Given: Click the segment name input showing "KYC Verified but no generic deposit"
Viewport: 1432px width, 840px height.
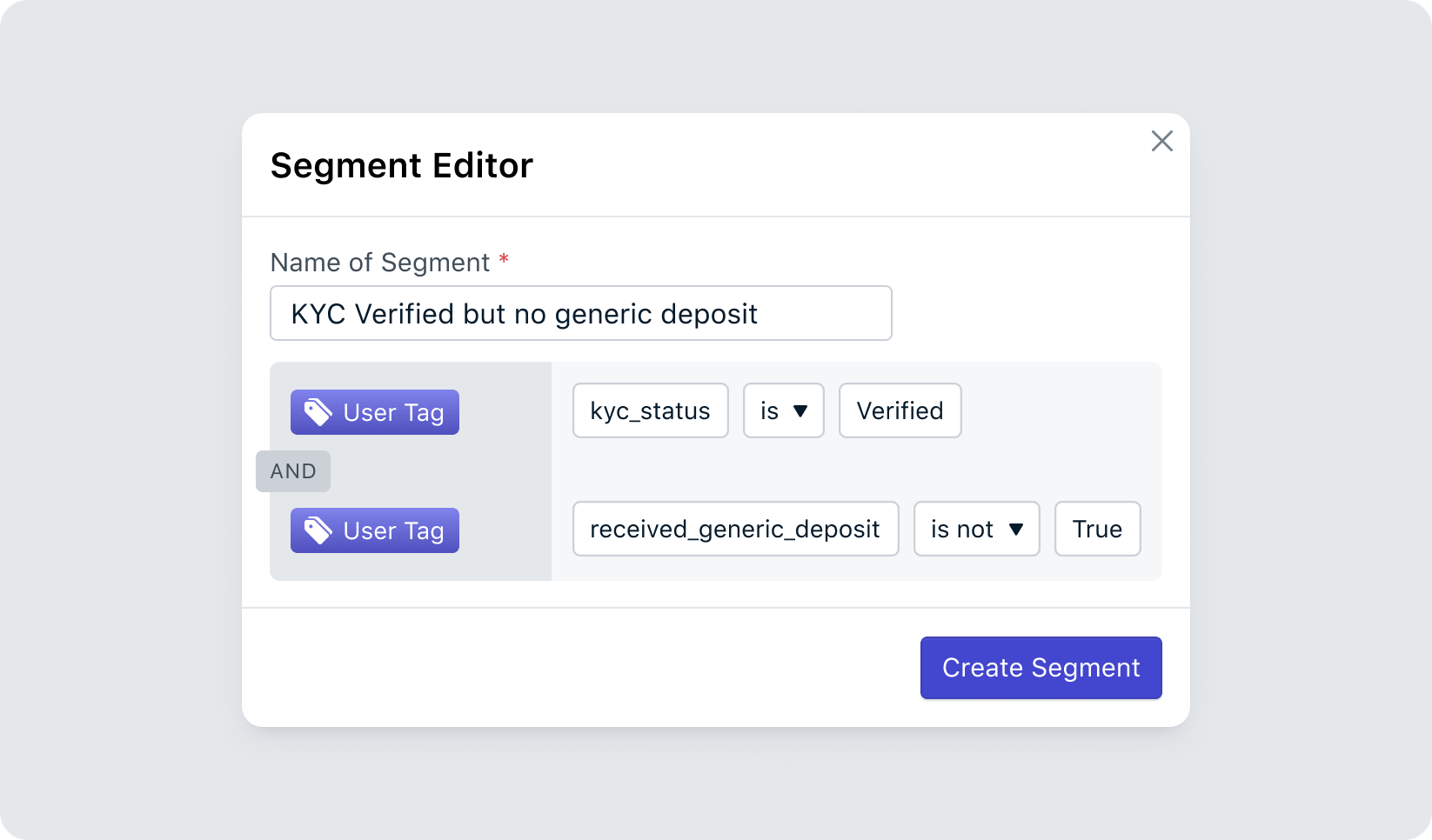Looking at the screenshot, I should [581, 313].
